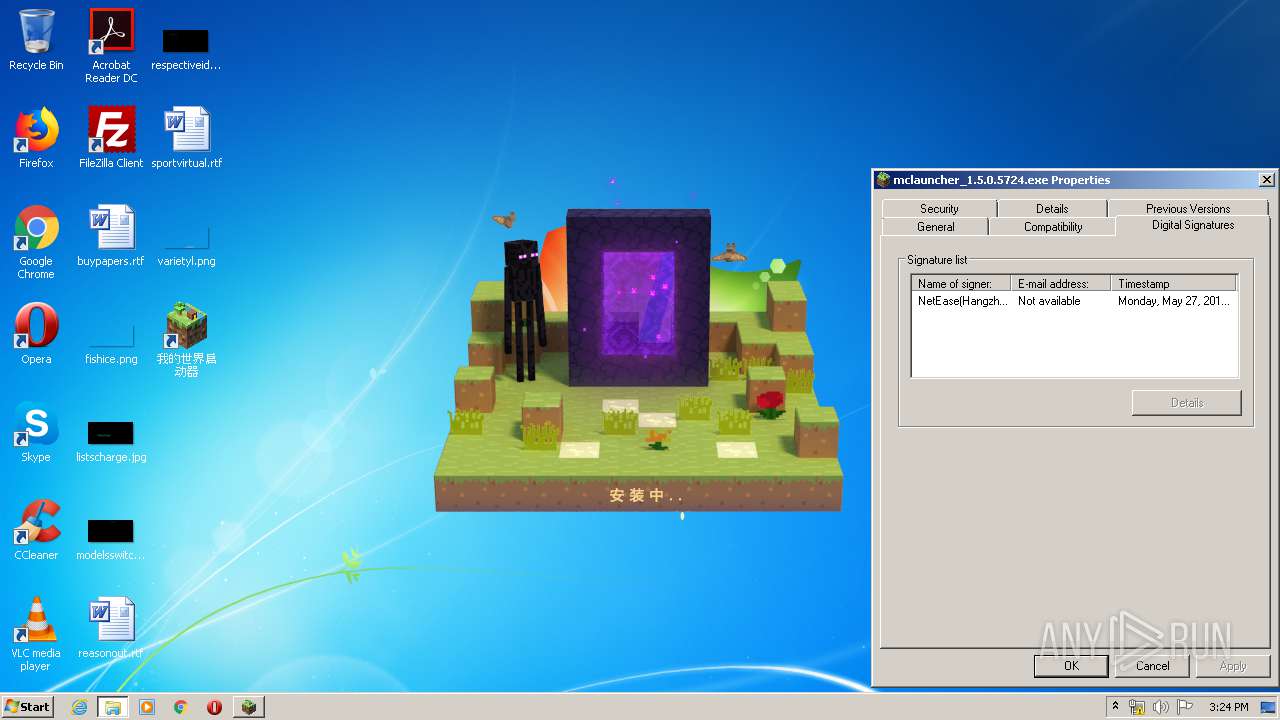Launch CCleaner desktop shortcut
Viewport: 1280px width, 720px height.
[36, 530]
